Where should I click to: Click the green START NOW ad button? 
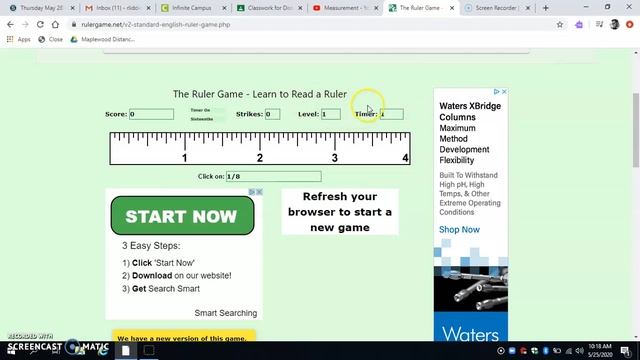tap(182, 216)
